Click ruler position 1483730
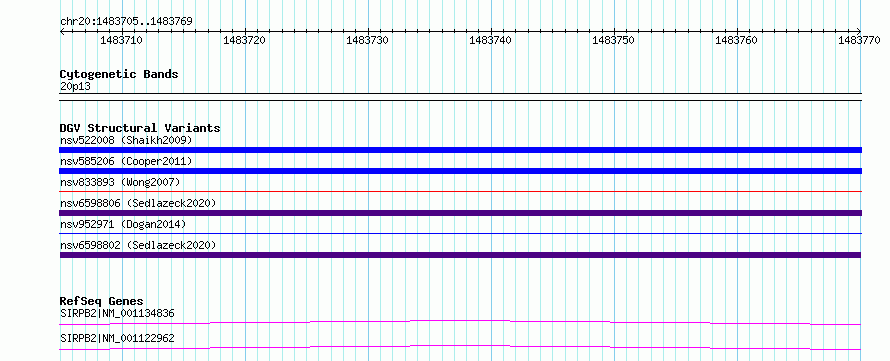890x361 pixels. pyautogui.click(x=367, y=40)
